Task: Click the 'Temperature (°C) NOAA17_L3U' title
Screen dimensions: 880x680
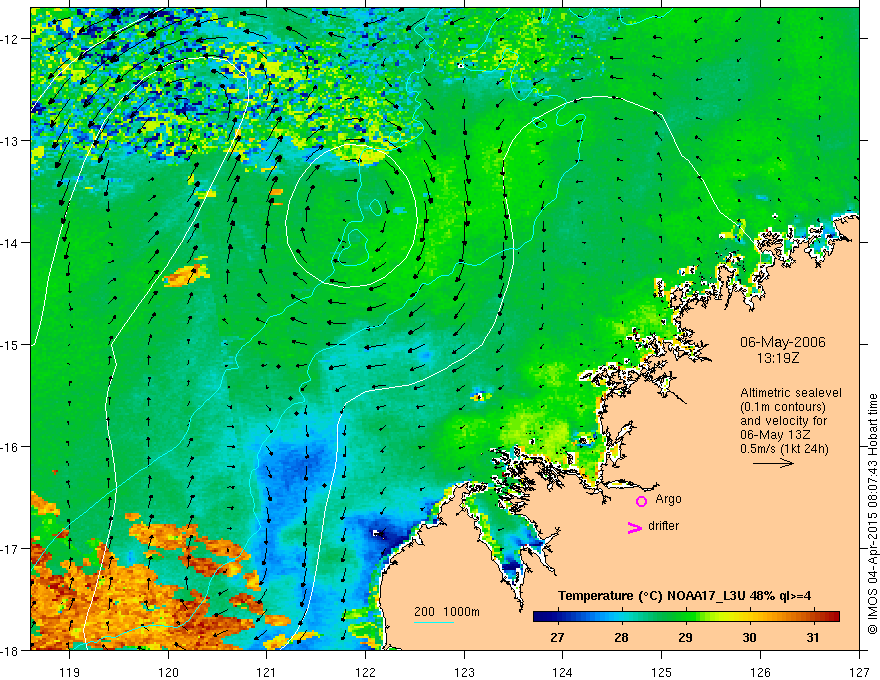Action: (652, 596)
